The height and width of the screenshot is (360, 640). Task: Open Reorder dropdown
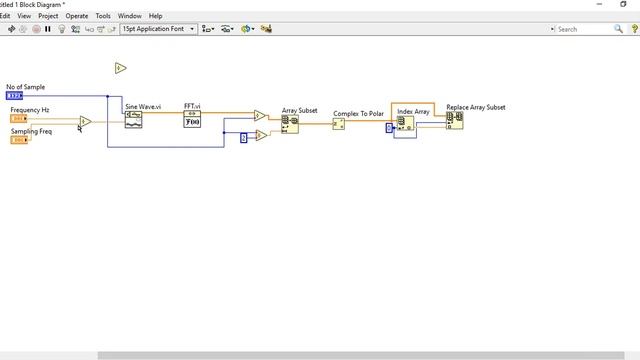248,29
